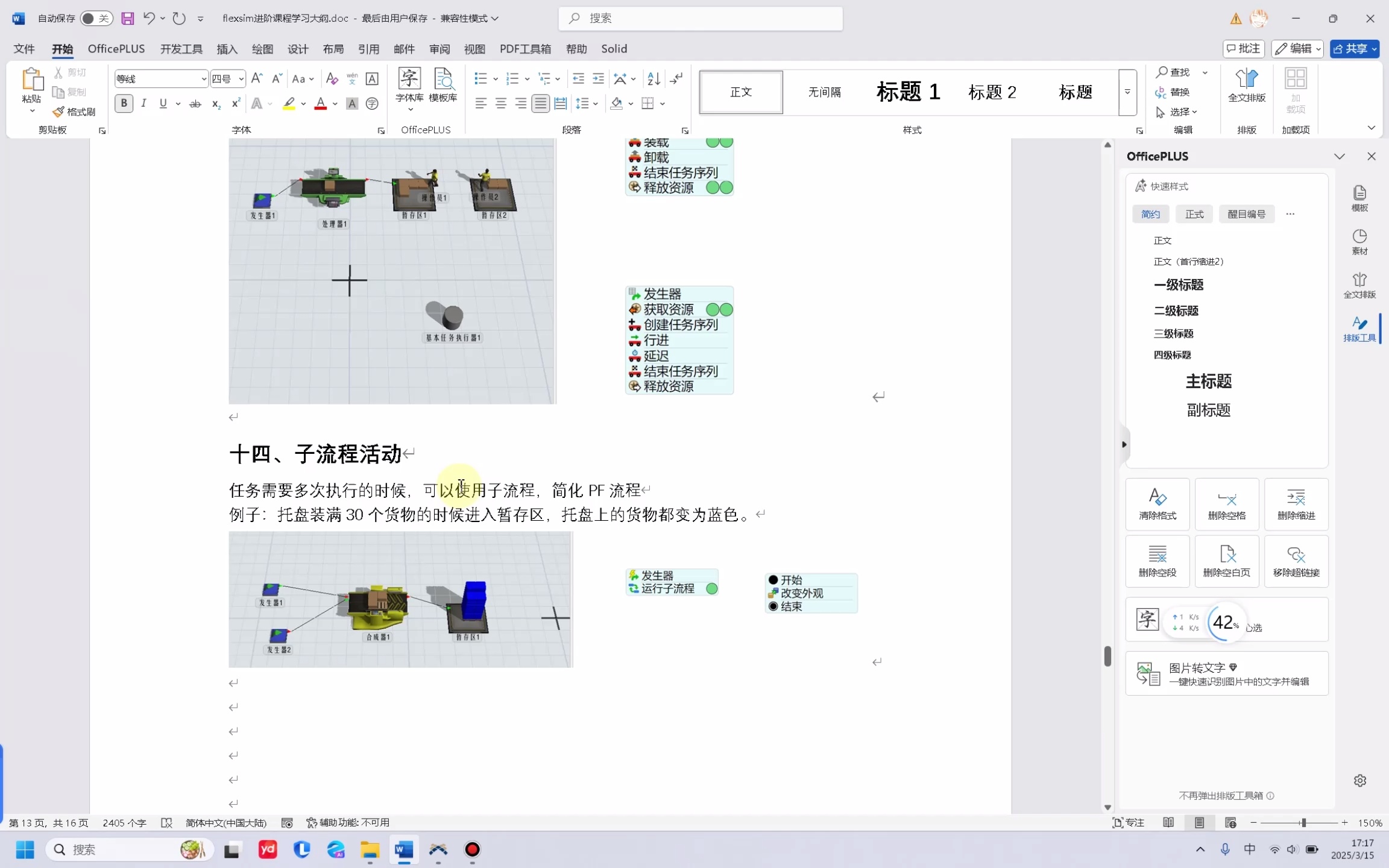Switch to the 审阅 ribbon tab

tap(439, 49)
